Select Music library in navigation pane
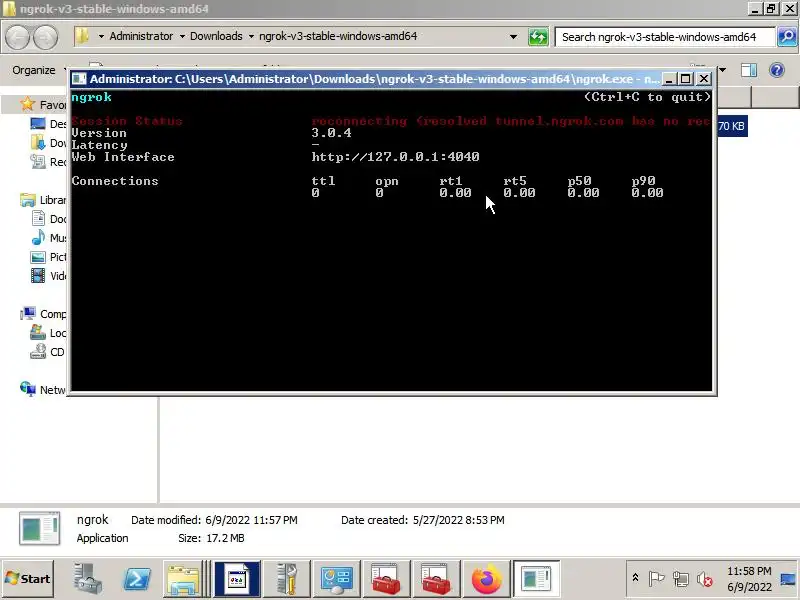Screen dimensions: 800x600 point(48,238)
